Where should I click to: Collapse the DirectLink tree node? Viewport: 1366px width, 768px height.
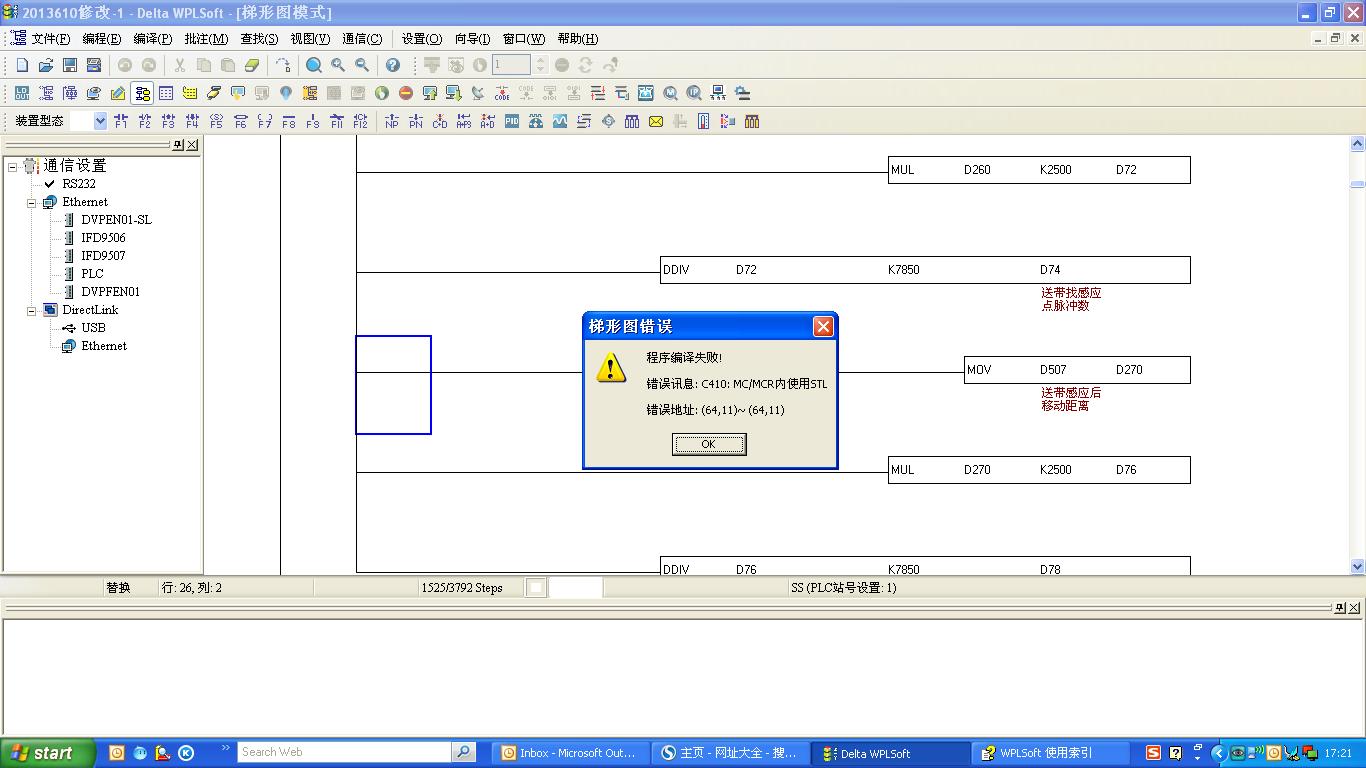pos(31,310)
